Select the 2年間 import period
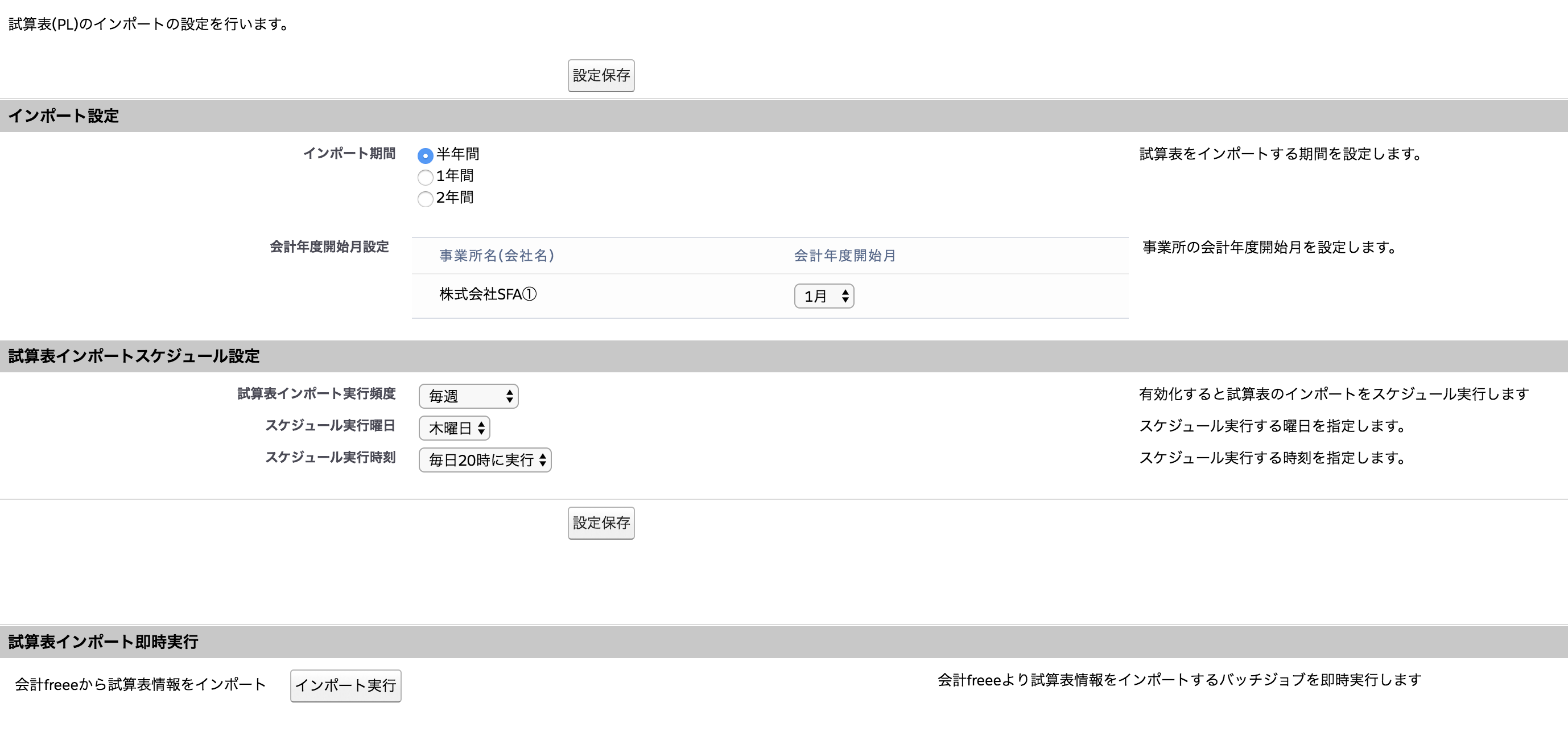This screenshot has height=756, width=1568. point(425,199)
